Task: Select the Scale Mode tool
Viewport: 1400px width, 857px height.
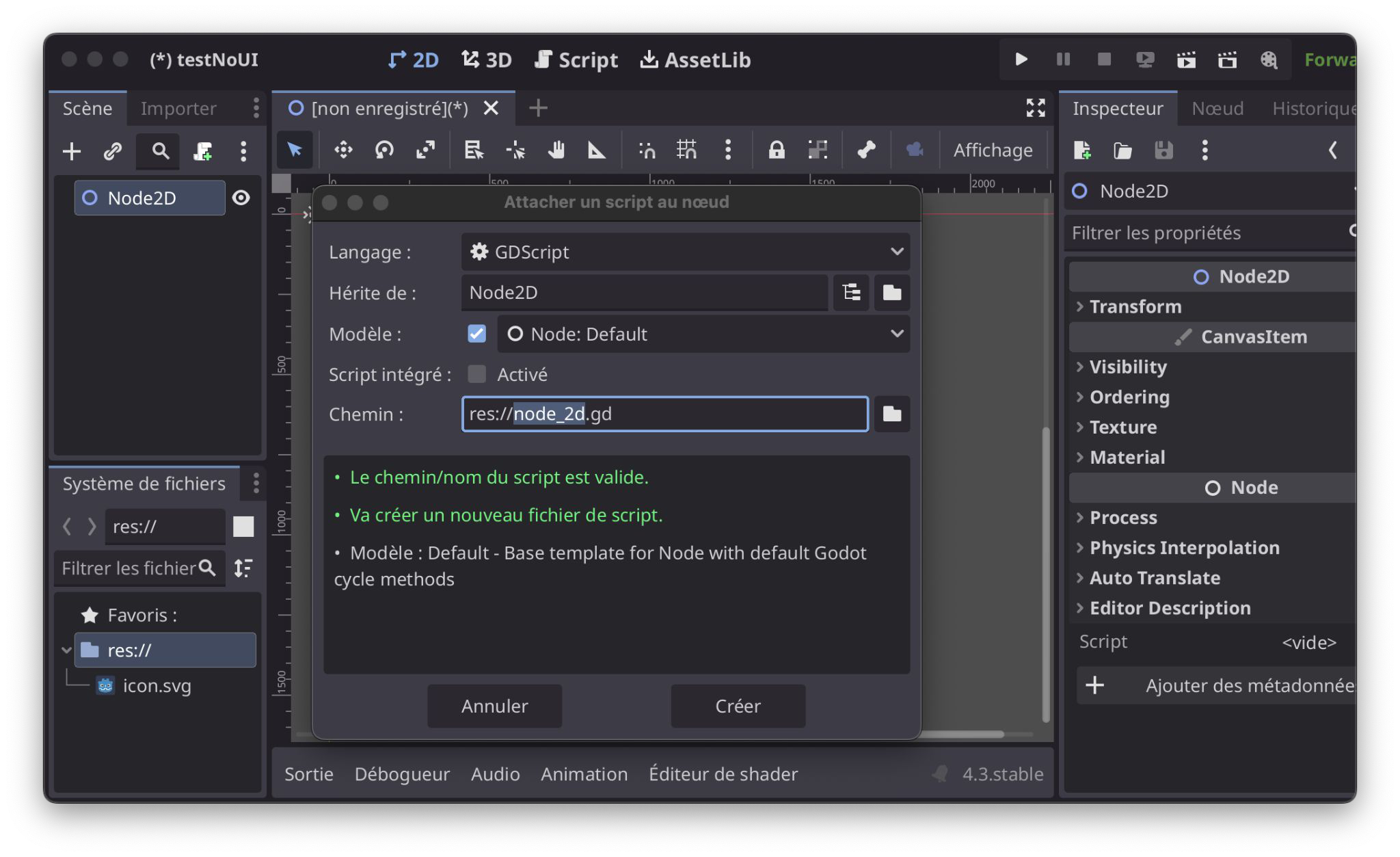Action: pyautogui.click(x=425, y=150)
